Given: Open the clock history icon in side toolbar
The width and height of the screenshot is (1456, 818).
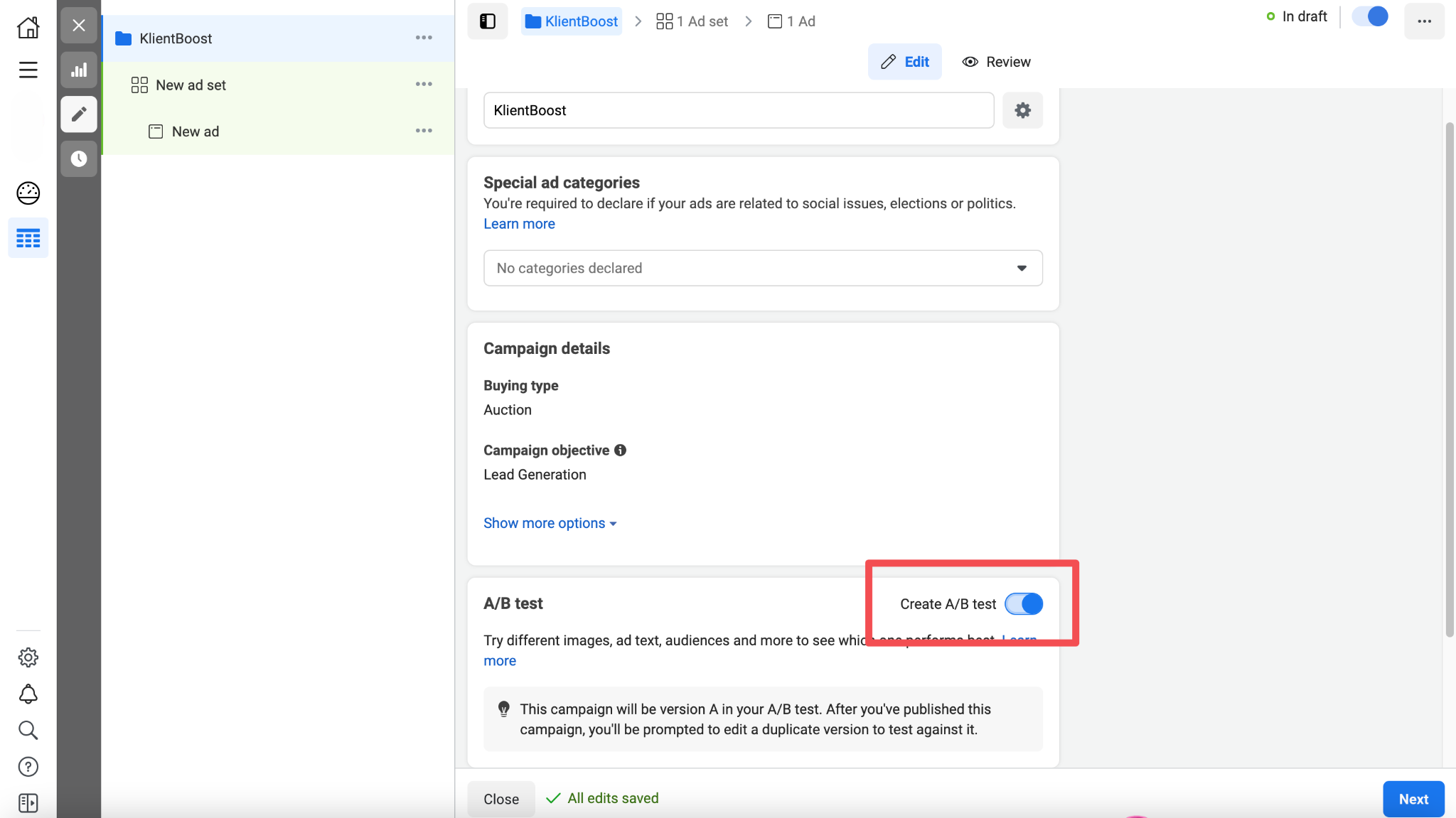Looking at the screenshot, I should (79, 158).
